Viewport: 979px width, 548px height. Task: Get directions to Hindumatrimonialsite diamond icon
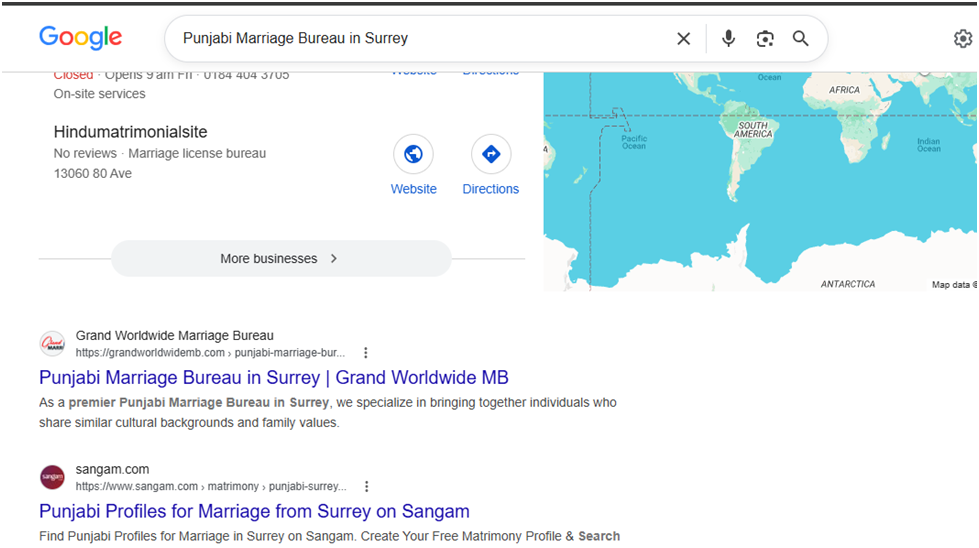pos(491,154)
